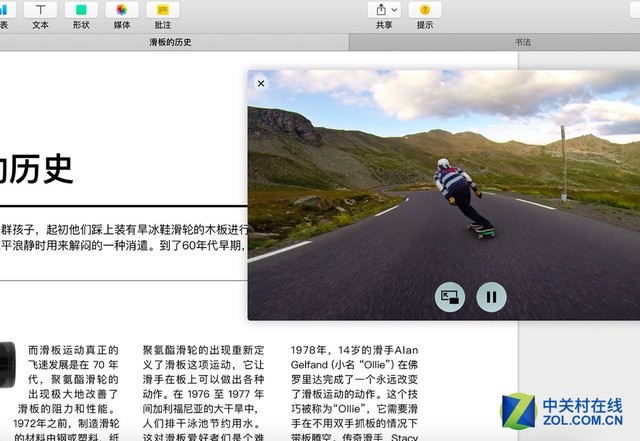Click the paragraph starting 而滑板运动真正的
This screenshot has width=640, height=441.
(66, 394)
